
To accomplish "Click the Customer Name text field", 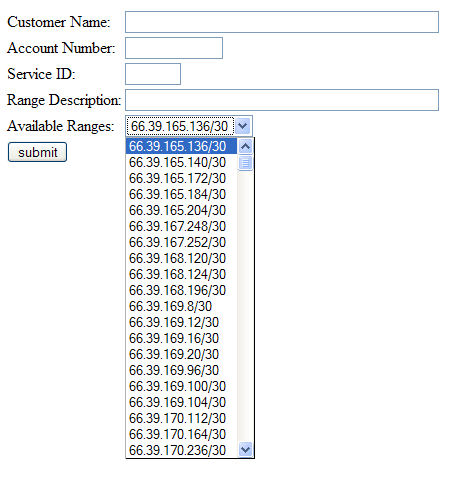I will click(282, 22).
